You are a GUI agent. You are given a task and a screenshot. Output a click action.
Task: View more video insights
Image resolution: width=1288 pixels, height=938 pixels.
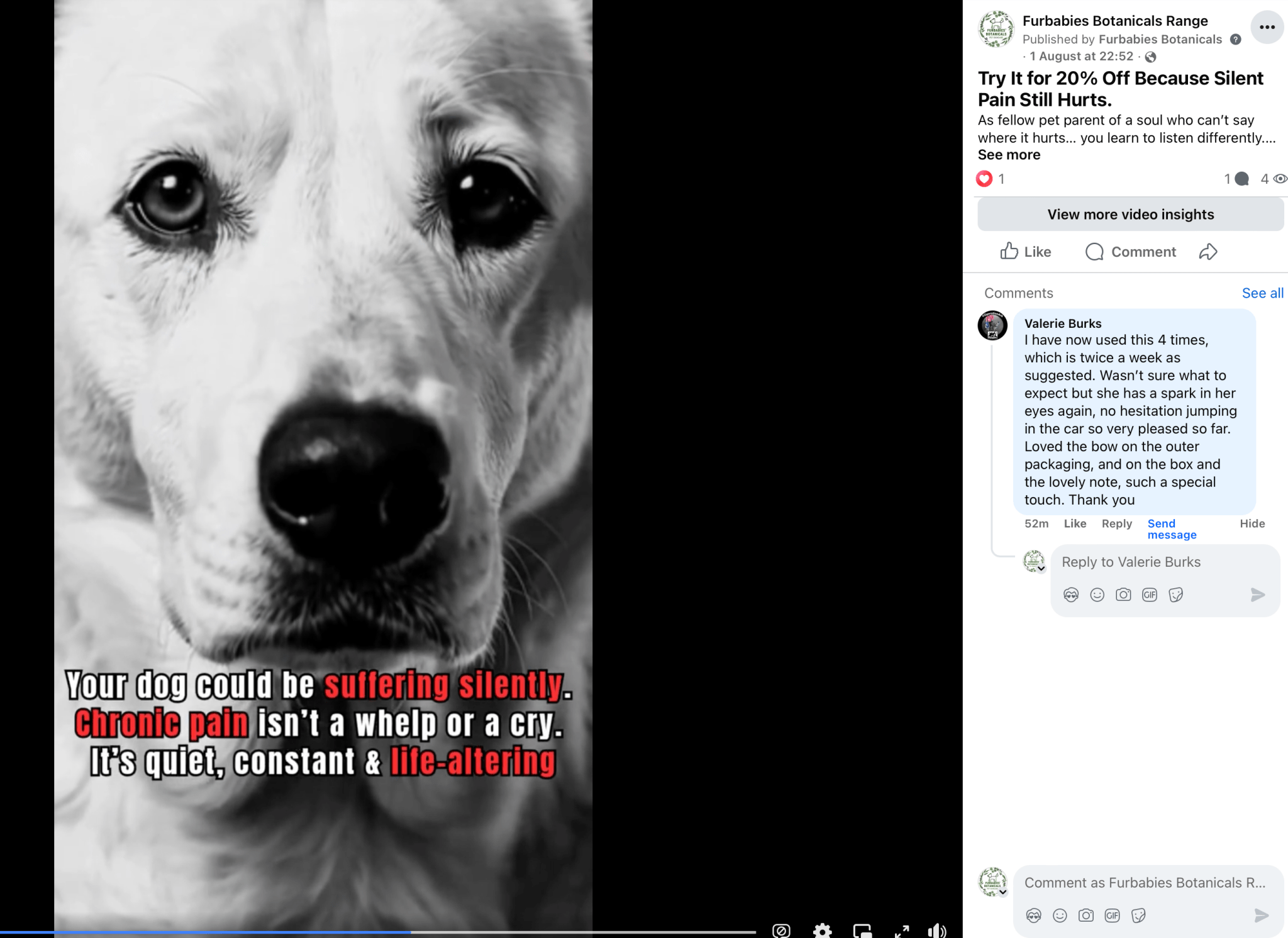coord(1130,215)
